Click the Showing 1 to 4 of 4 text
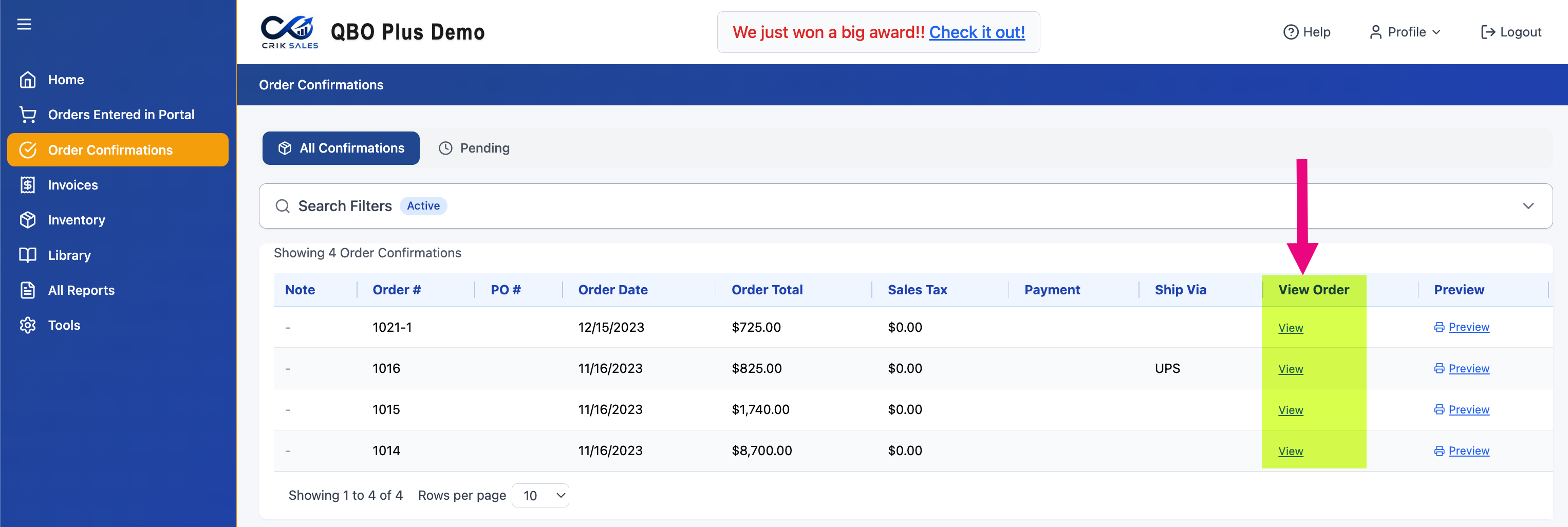The image size is (1568, 527). [x=345, y=495]
